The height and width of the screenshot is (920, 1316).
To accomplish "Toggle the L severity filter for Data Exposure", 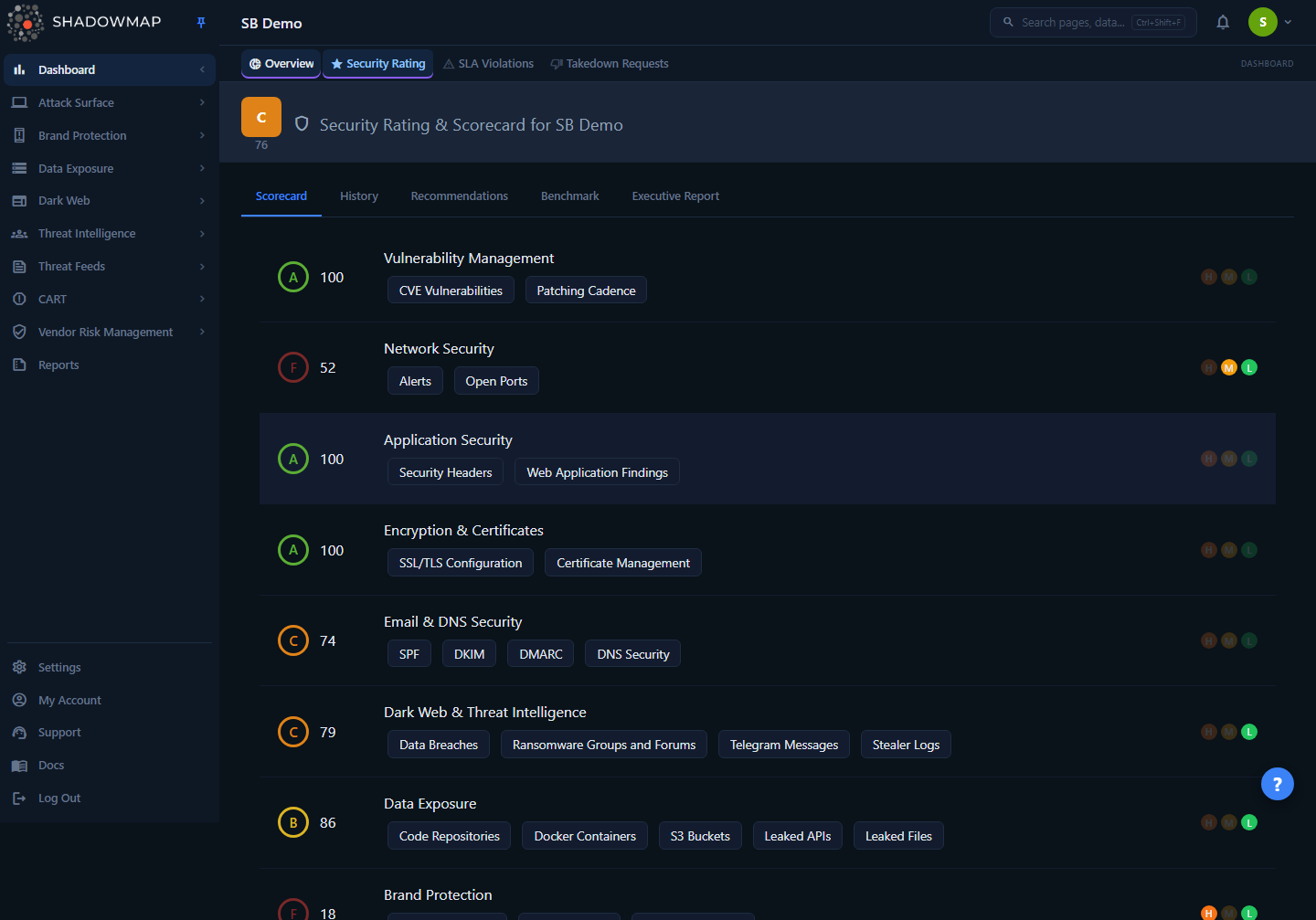I will pos(1249,822).
